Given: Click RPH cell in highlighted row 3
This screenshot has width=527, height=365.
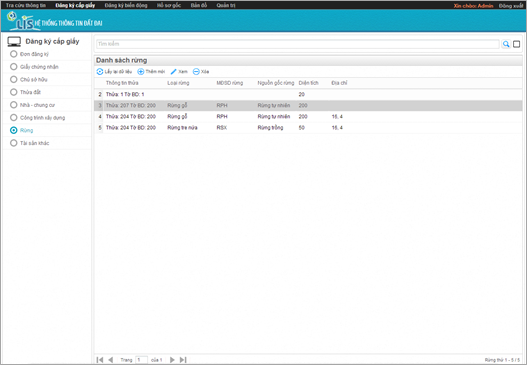Looking at the screenshot, I should [222, 106].
